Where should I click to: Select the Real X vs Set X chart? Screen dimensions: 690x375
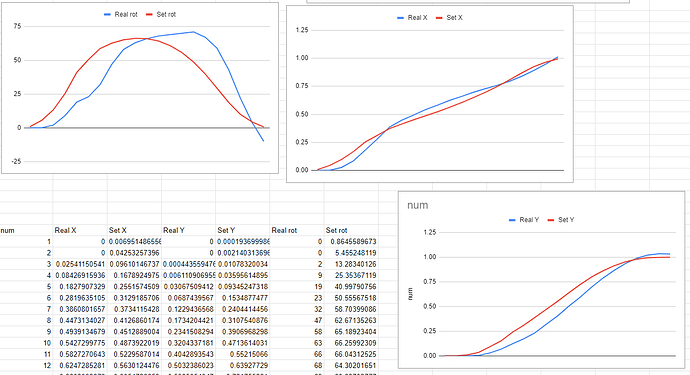point(430,94)
